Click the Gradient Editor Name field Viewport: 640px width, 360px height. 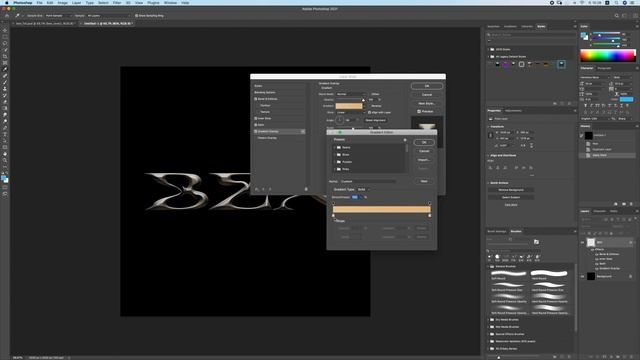coord(367,181)
